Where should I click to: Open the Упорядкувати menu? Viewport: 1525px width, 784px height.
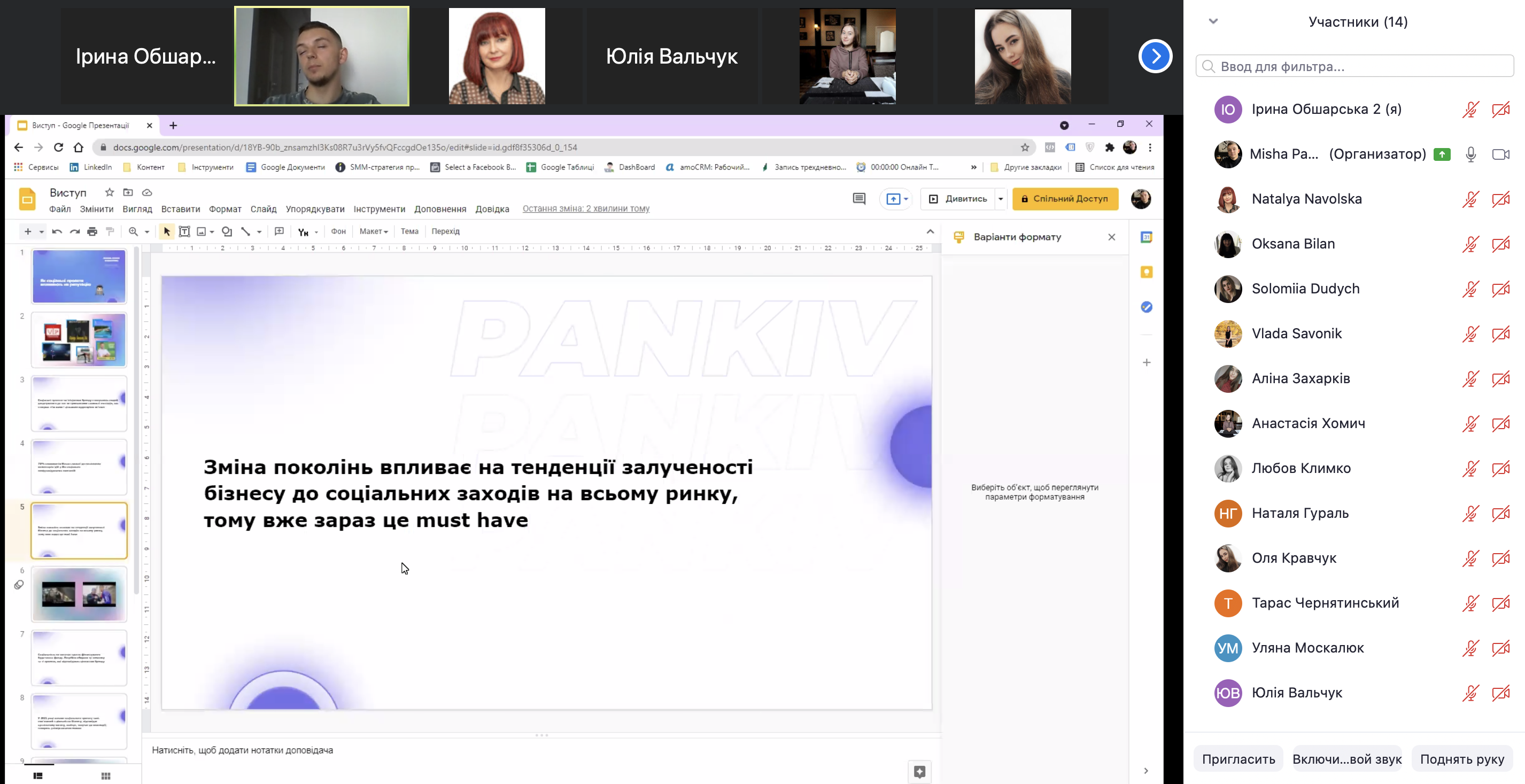pos(315,209)
